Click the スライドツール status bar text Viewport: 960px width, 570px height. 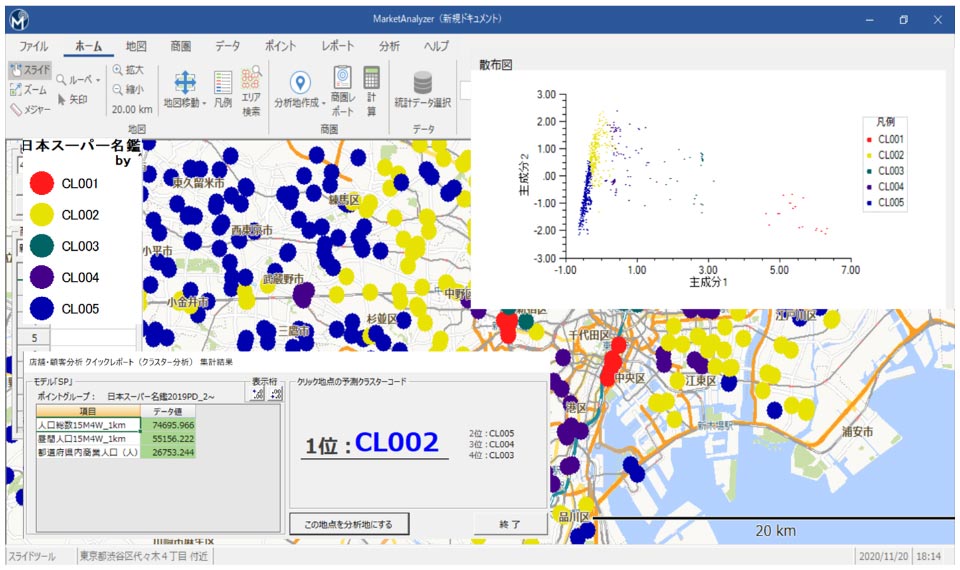tap(32, 556)
